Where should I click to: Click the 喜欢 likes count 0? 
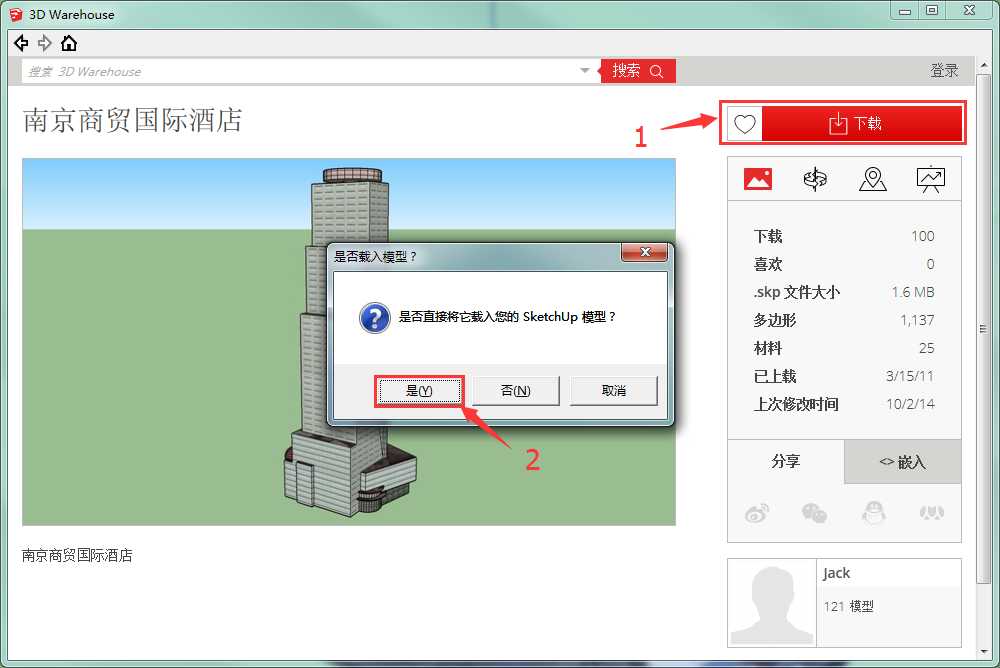point(930,264)
